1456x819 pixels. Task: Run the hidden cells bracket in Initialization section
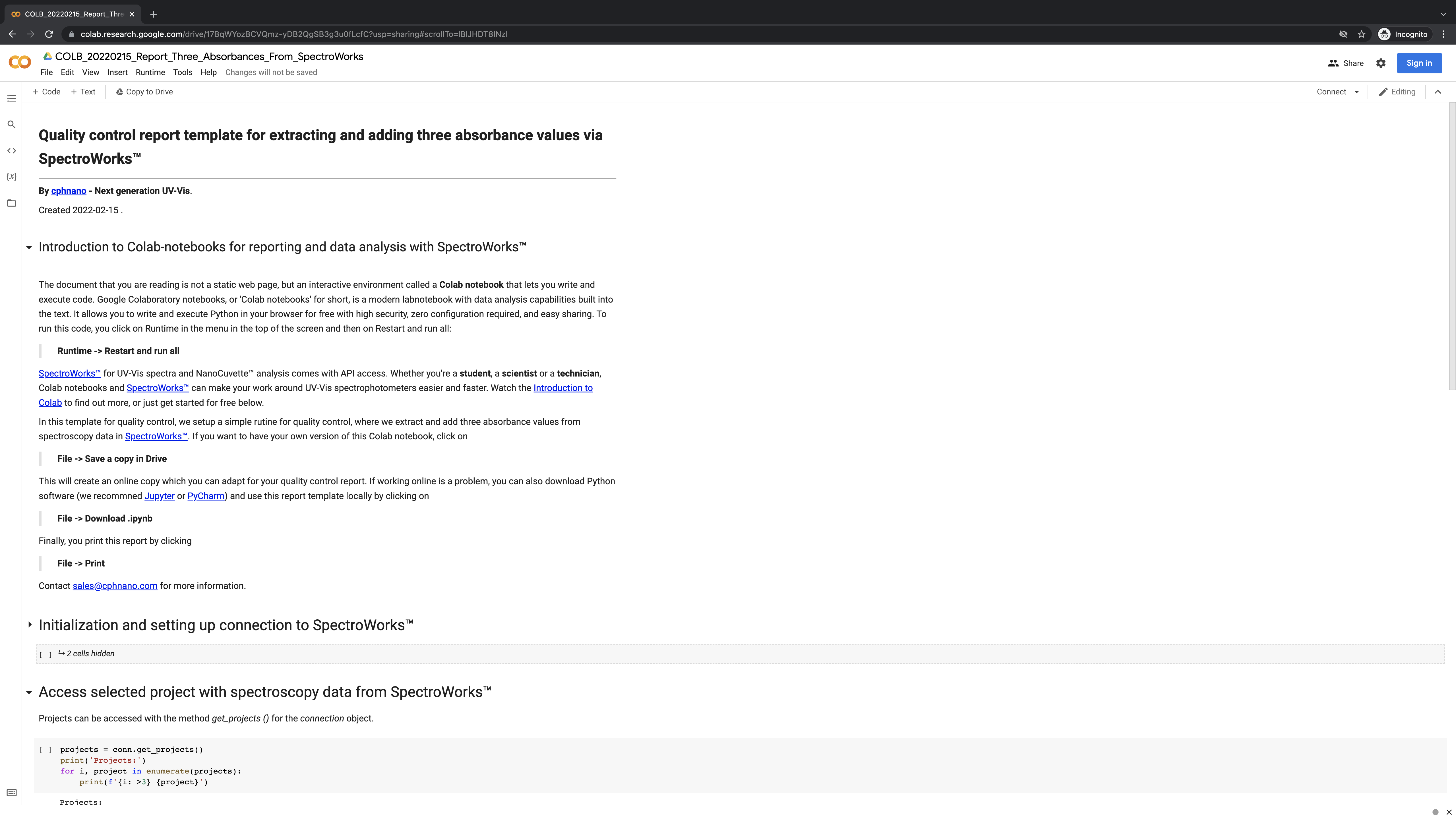click(x=45, y=655)
